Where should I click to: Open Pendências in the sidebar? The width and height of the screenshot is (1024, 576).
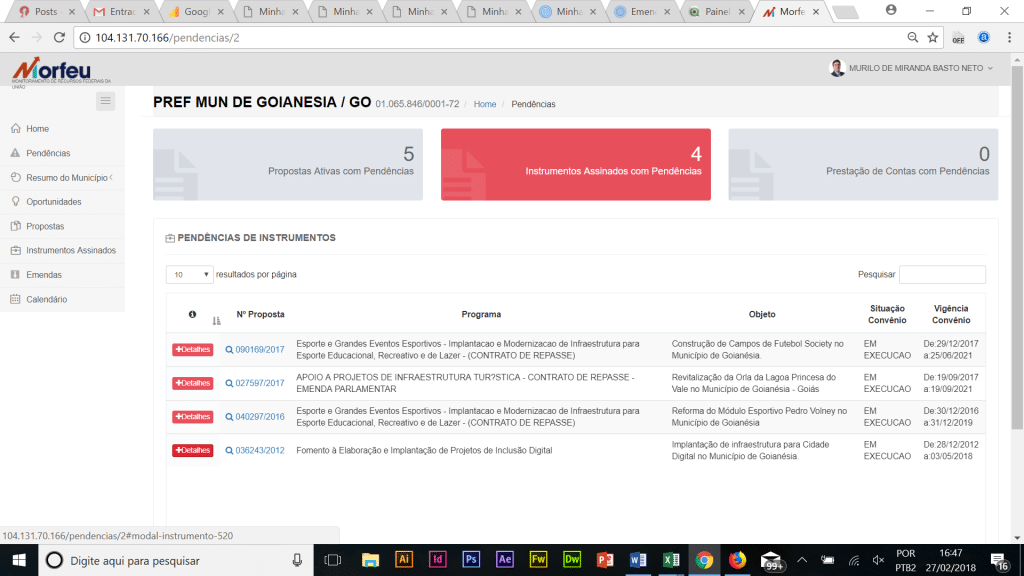(48, 153)
